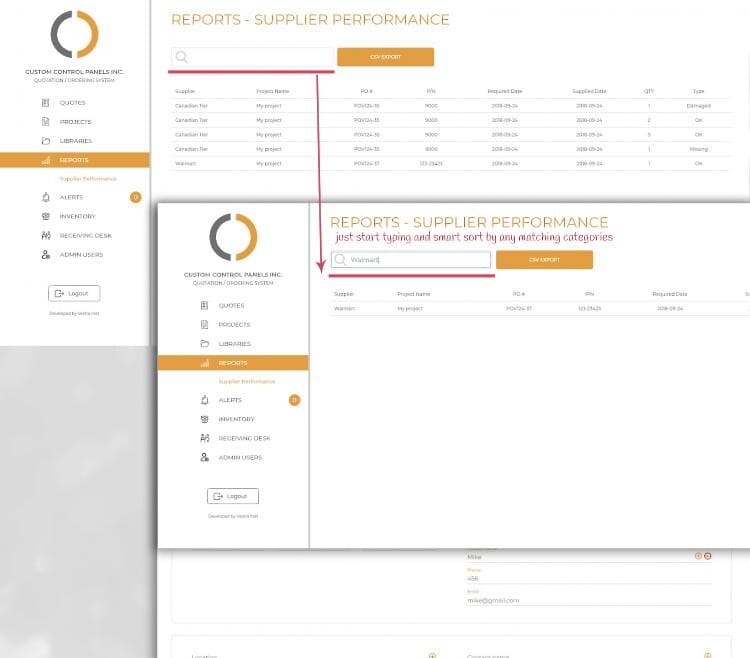750x658 pixels.
Task: Click the QTY column header in the back window
Action: [x=649, y=91]
